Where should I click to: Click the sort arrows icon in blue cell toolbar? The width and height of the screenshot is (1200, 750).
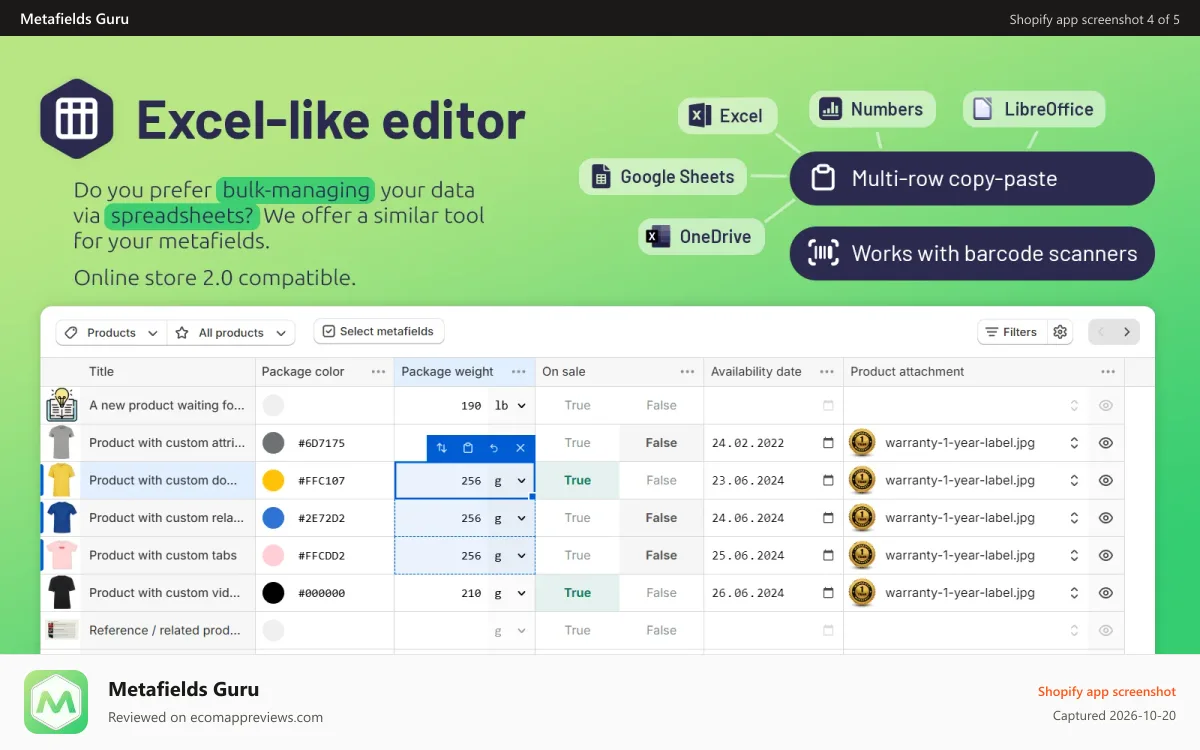pos(442,448)
